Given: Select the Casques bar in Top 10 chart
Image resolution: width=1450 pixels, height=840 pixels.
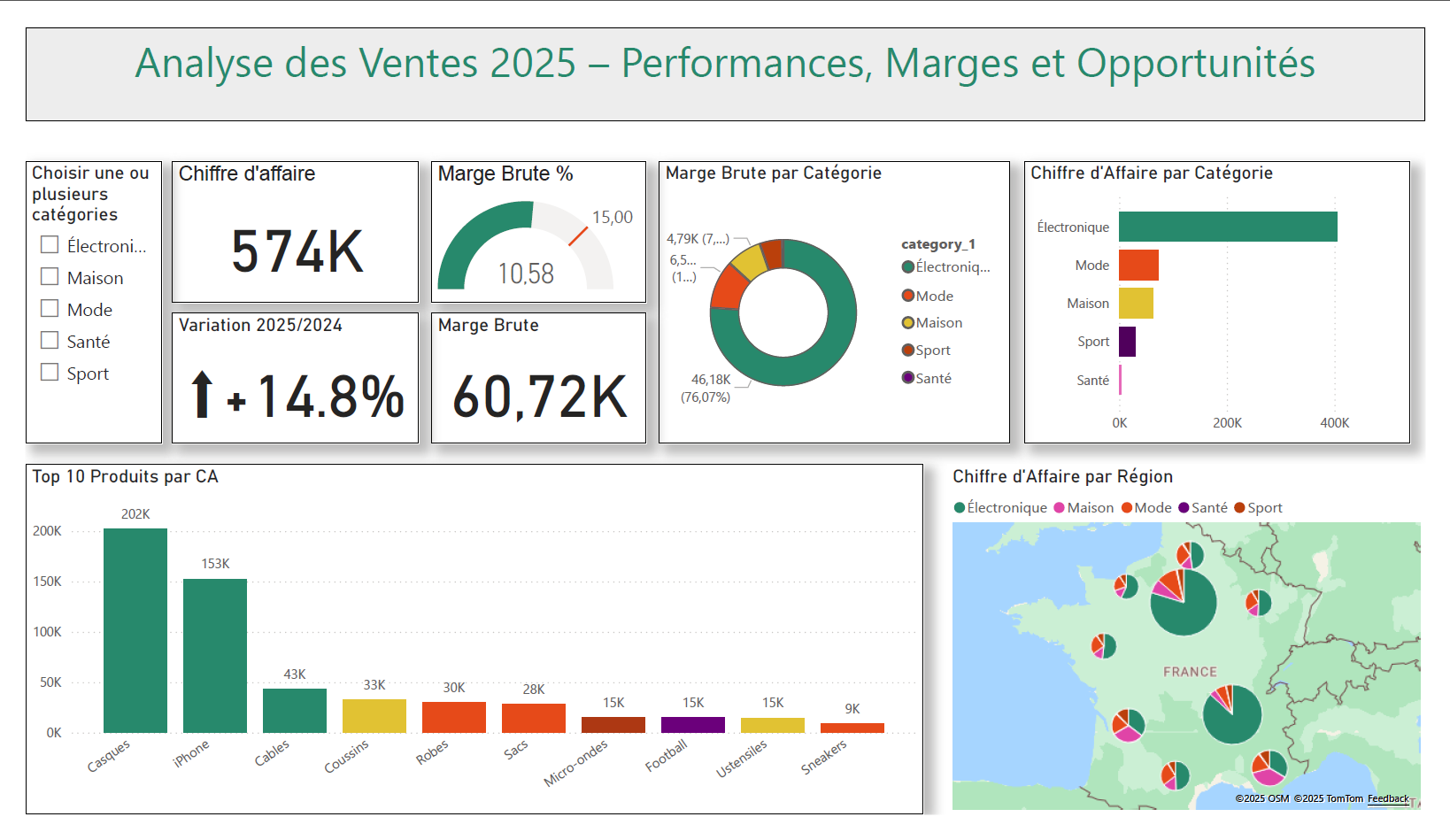Looking at the screenshot, I should 135,628.
